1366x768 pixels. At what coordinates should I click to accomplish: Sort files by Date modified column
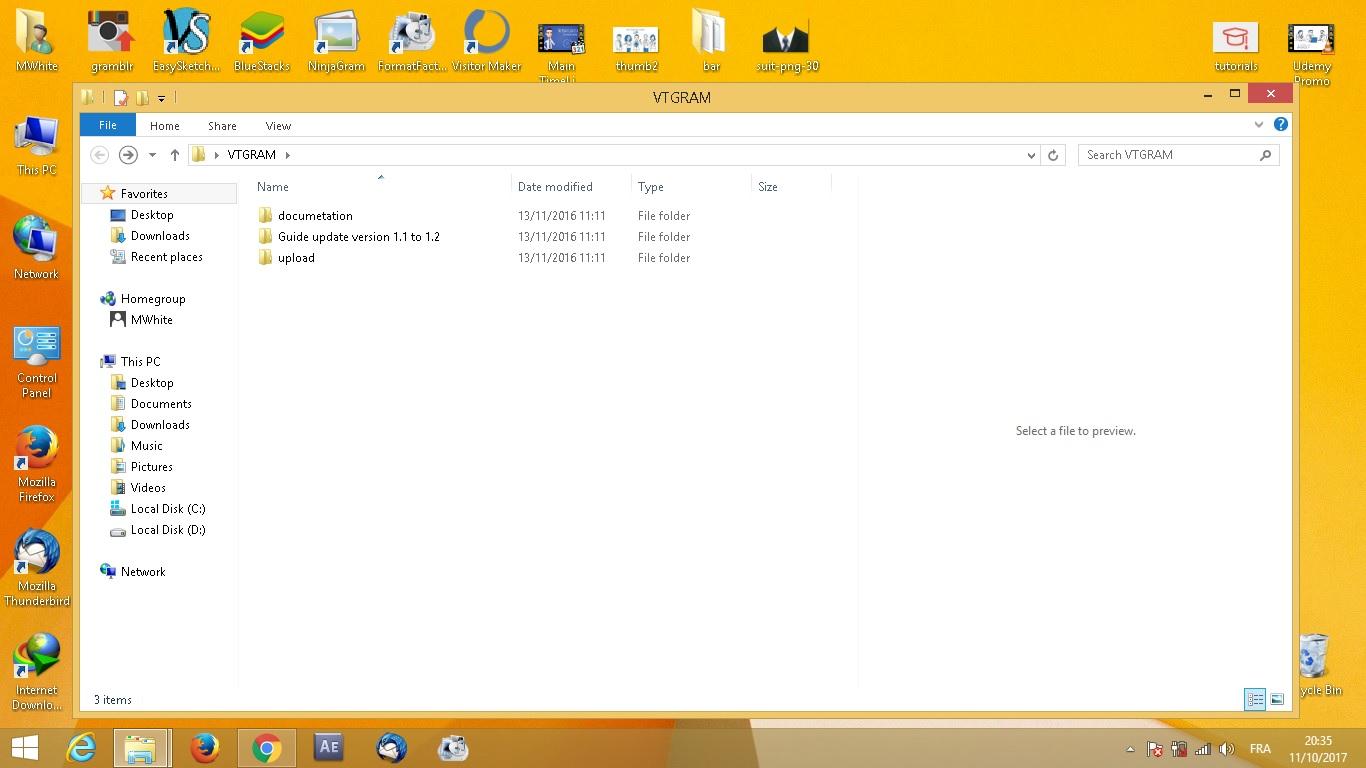555,187
